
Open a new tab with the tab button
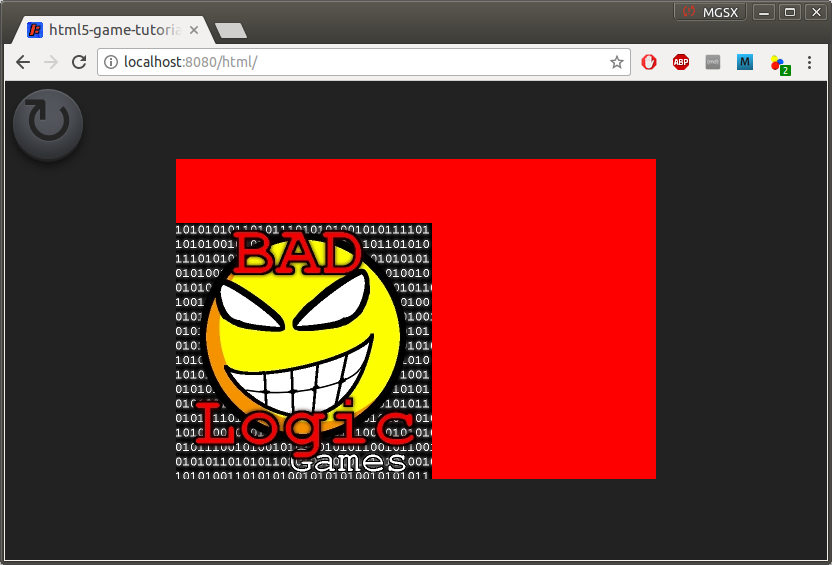(x=231, y=30)
